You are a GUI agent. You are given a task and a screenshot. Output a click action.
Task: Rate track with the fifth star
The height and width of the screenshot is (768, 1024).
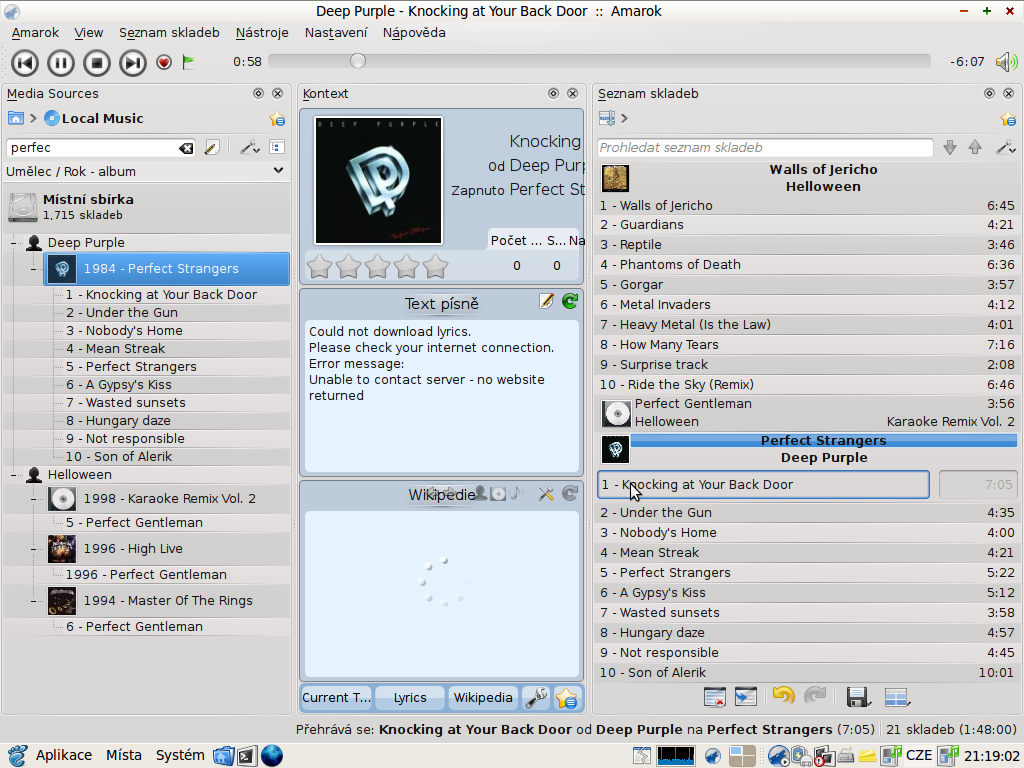436,266
